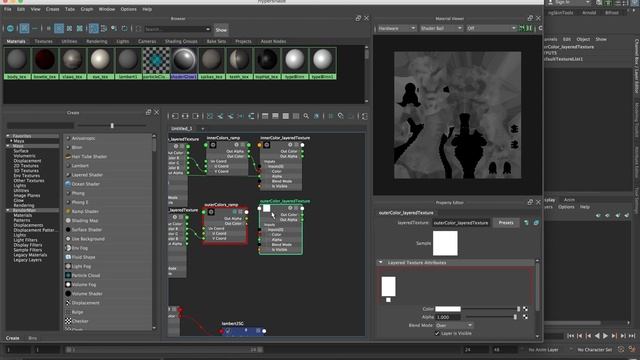
Task: Select the outerColors_ramp node title
Action: [x=221, y=204]
